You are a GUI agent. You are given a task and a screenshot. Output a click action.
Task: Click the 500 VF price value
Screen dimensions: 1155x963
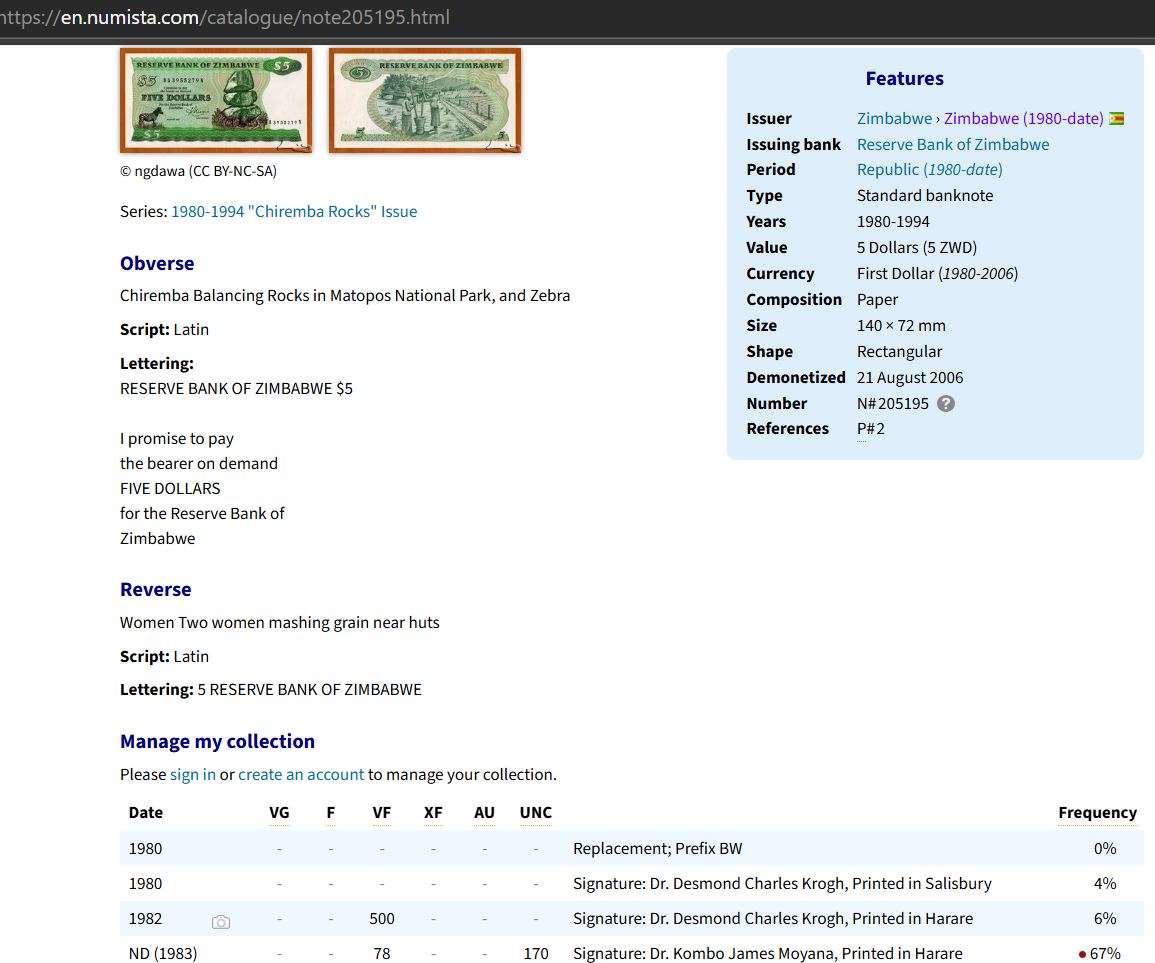381,919
